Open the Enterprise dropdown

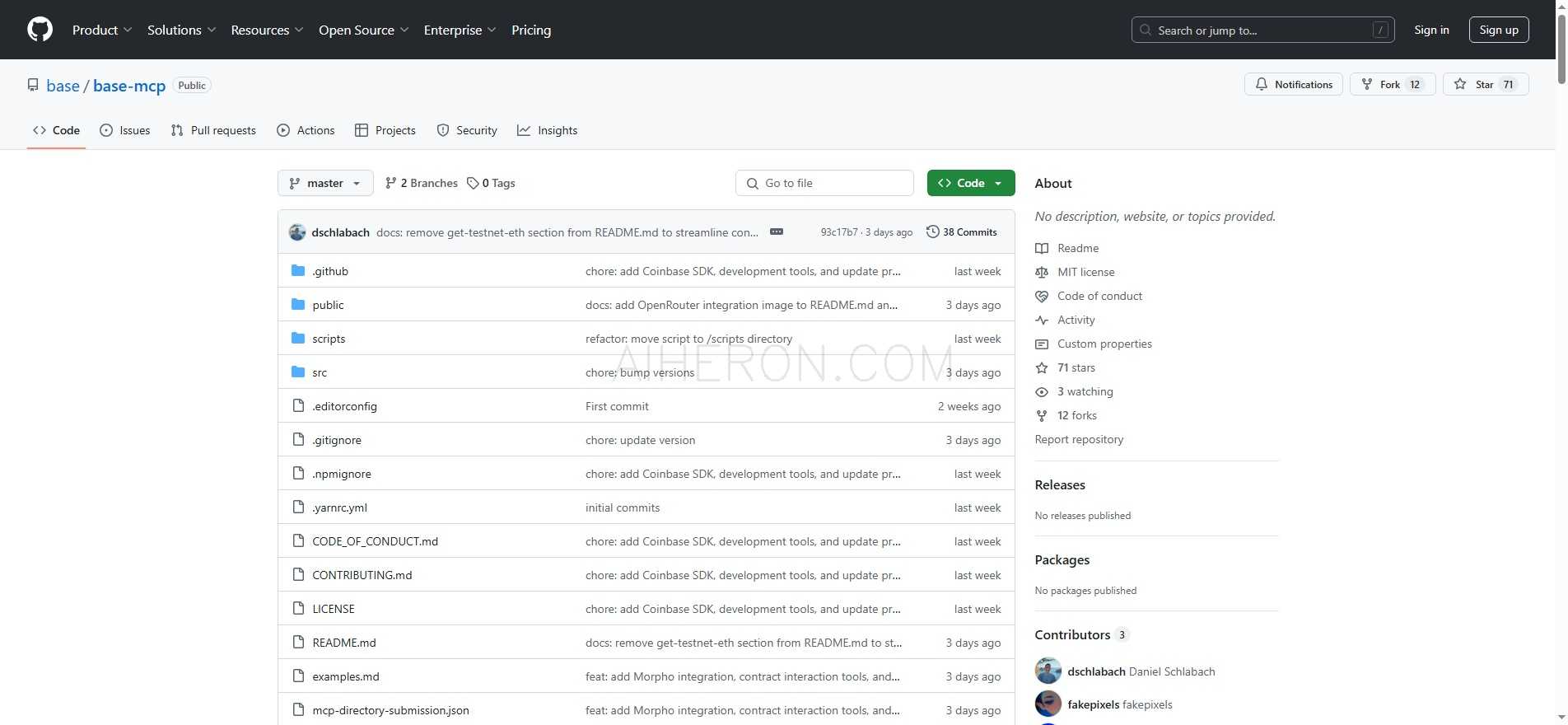[460, 30]
